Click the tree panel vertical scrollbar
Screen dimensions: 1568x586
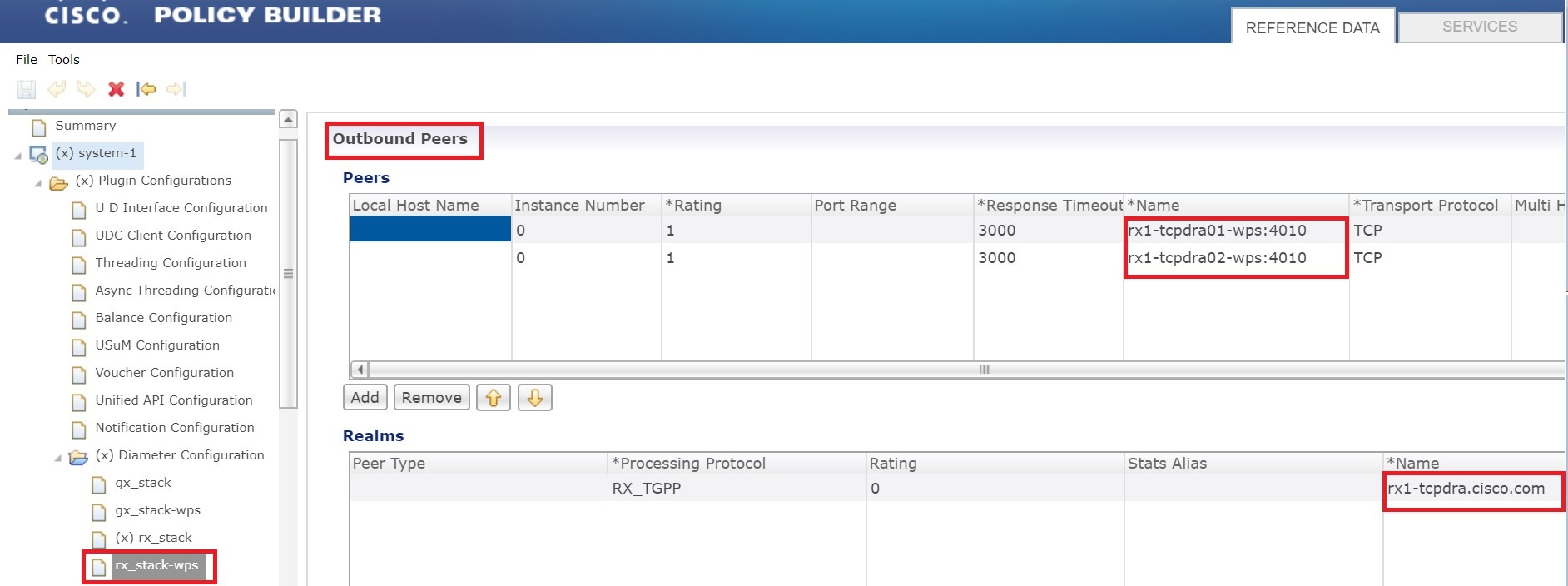[288, 274]
